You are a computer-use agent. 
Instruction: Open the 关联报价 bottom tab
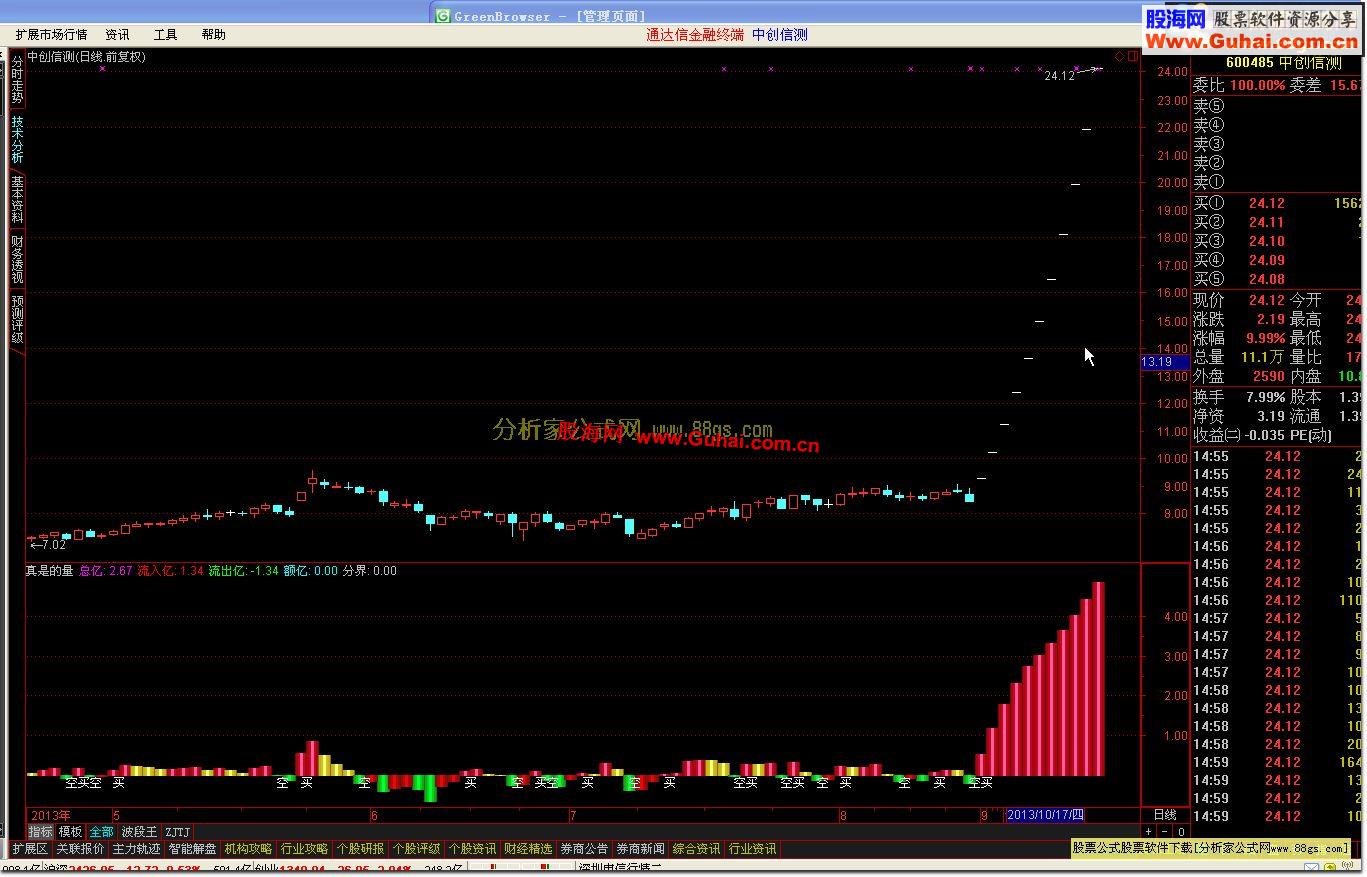(x=80, y=849)
